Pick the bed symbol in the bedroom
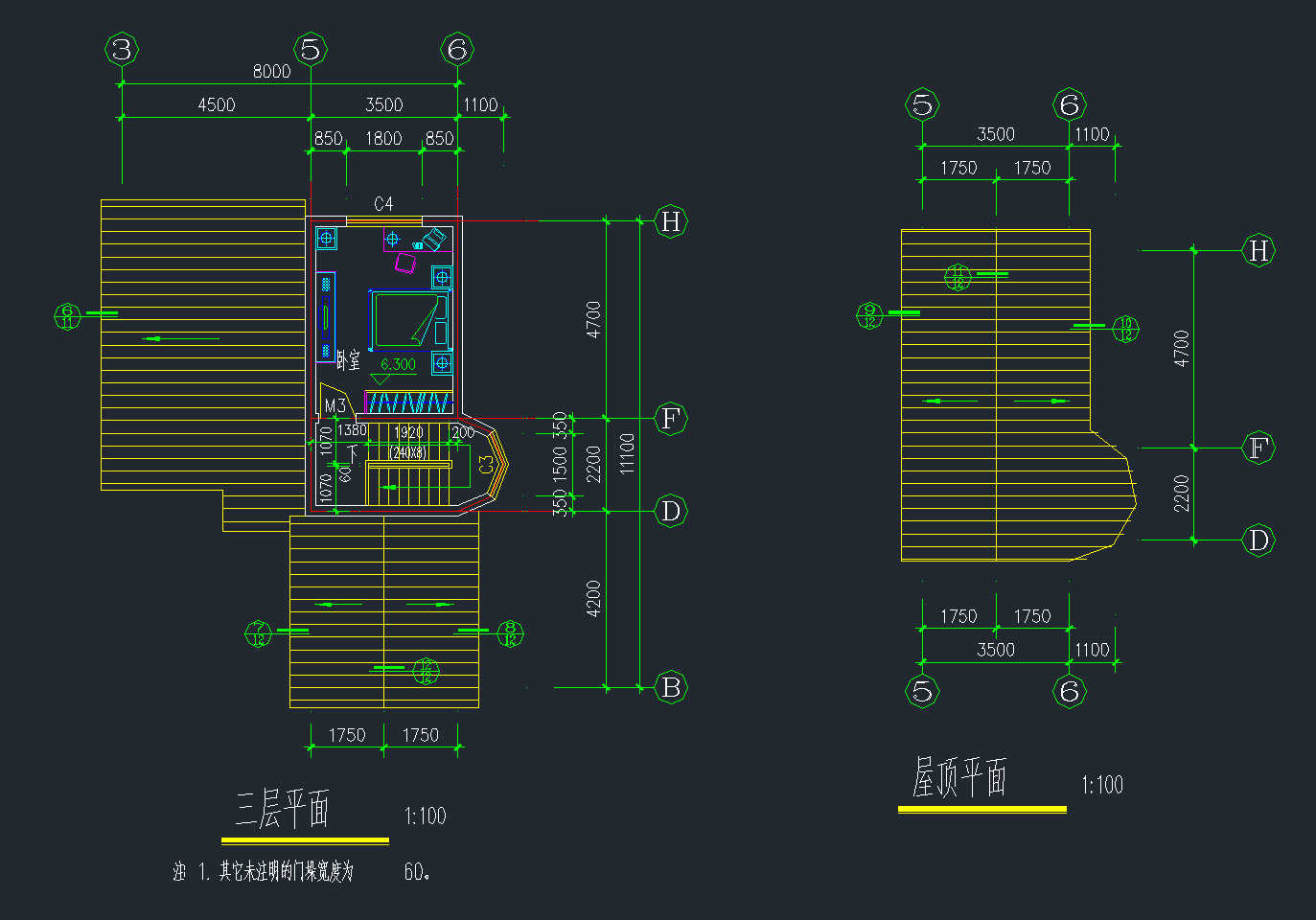Viewport: 1316px width, 920px height. (409, 321)
